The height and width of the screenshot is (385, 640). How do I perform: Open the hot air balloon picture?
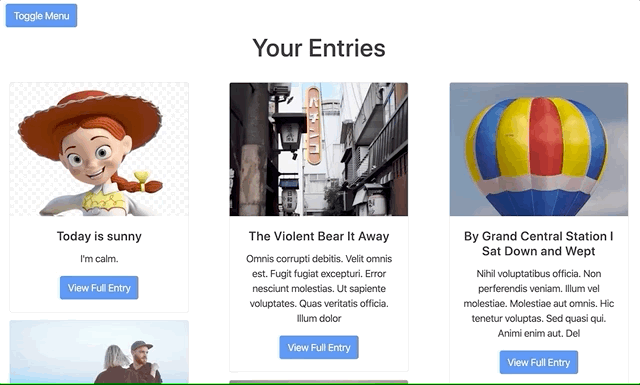(x=539, y=149)
